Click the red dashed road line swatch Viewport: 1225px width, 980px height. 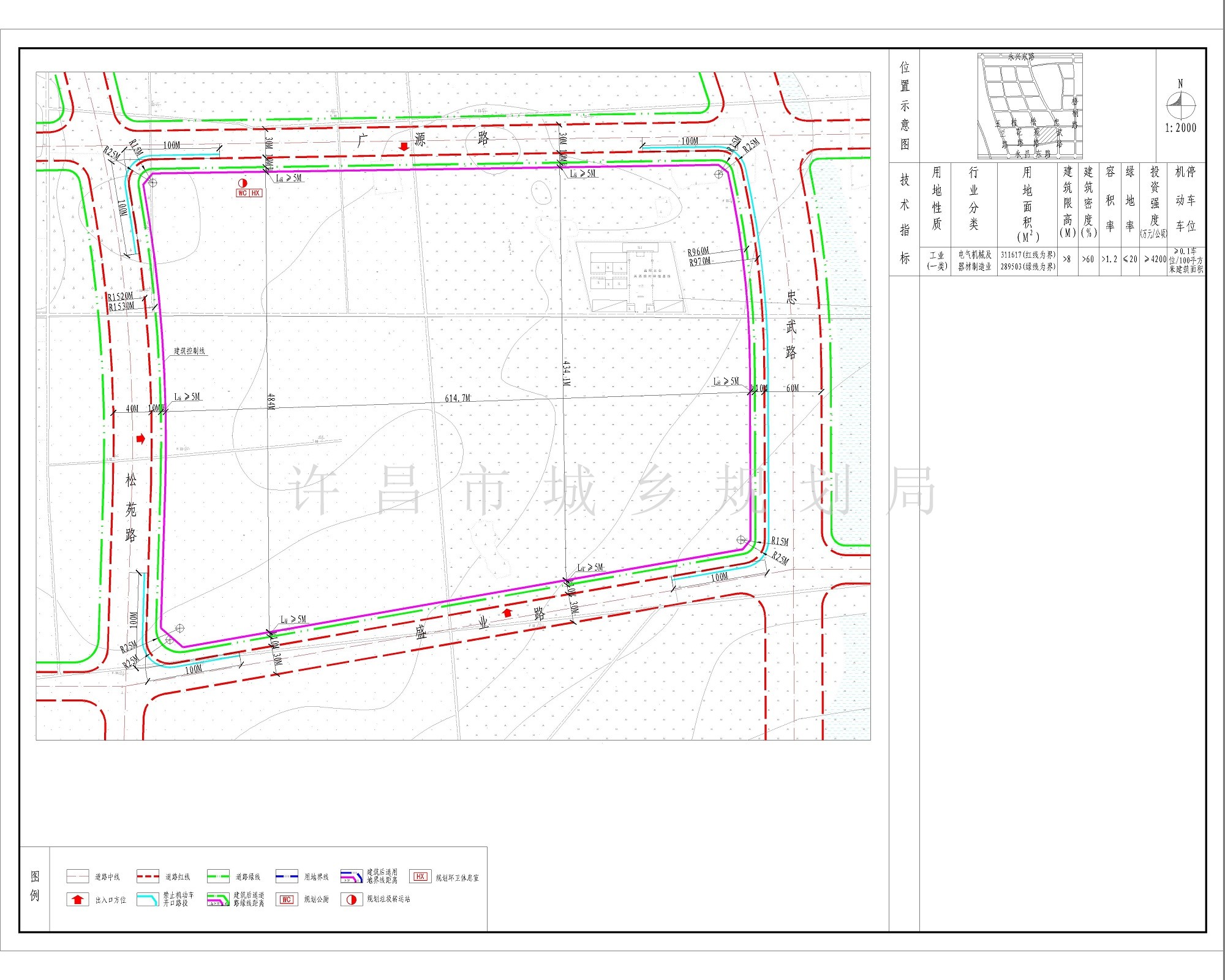(148, 876)
